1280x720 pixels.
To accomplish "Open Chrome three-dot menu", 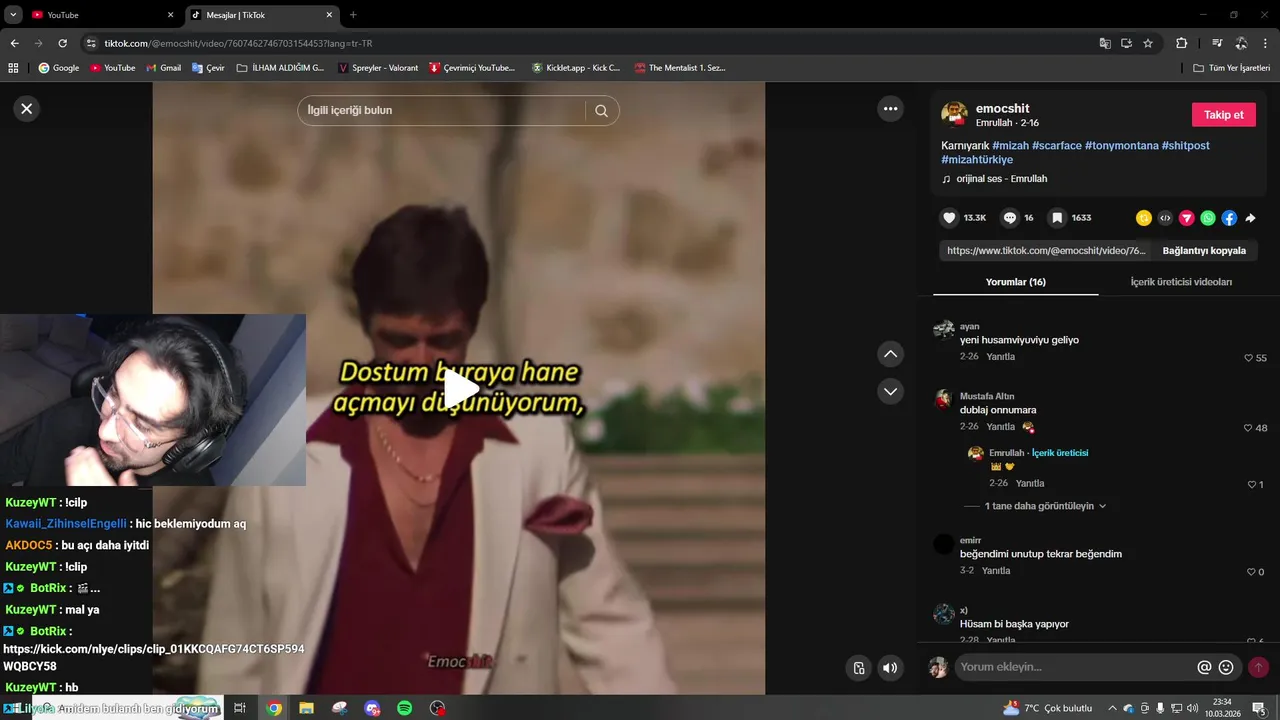I will (1266, 43).
